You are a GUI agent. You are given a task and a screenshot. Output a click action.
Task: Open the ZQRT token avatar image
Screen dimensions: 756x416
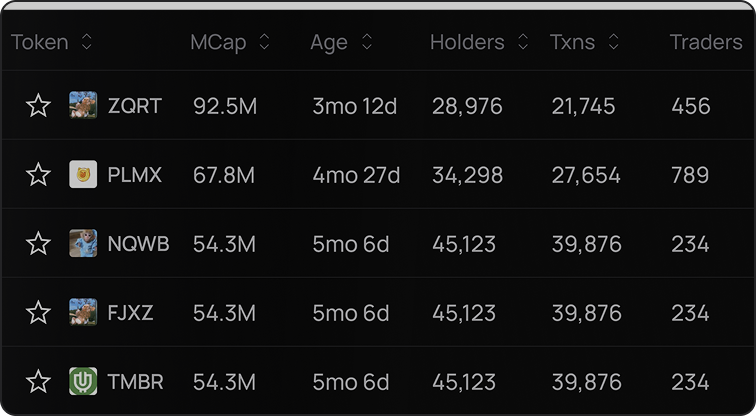[x=83, y=105]
